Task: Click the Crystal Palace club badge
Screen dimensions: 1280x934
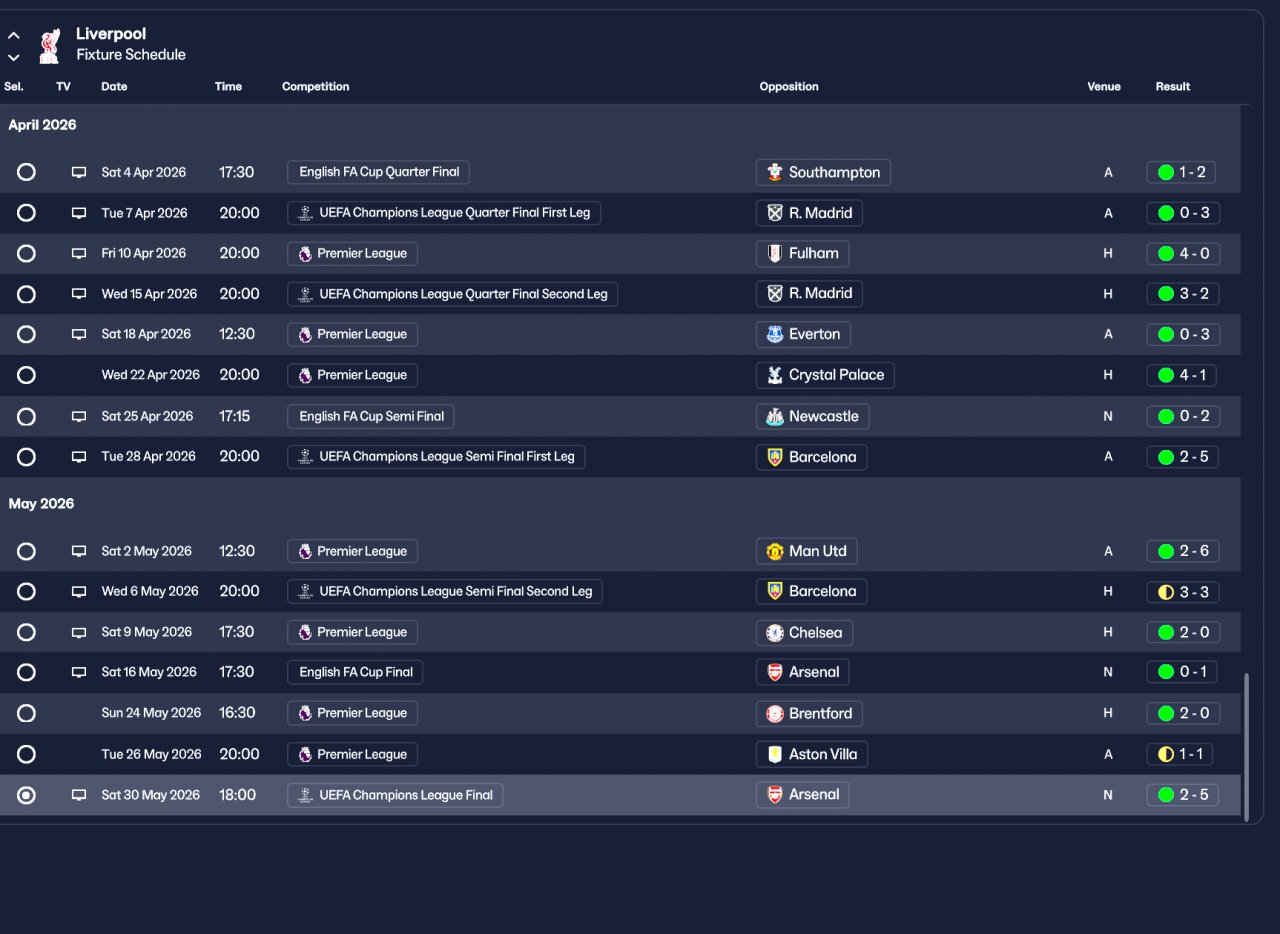Action: click(x=775, y=375)
